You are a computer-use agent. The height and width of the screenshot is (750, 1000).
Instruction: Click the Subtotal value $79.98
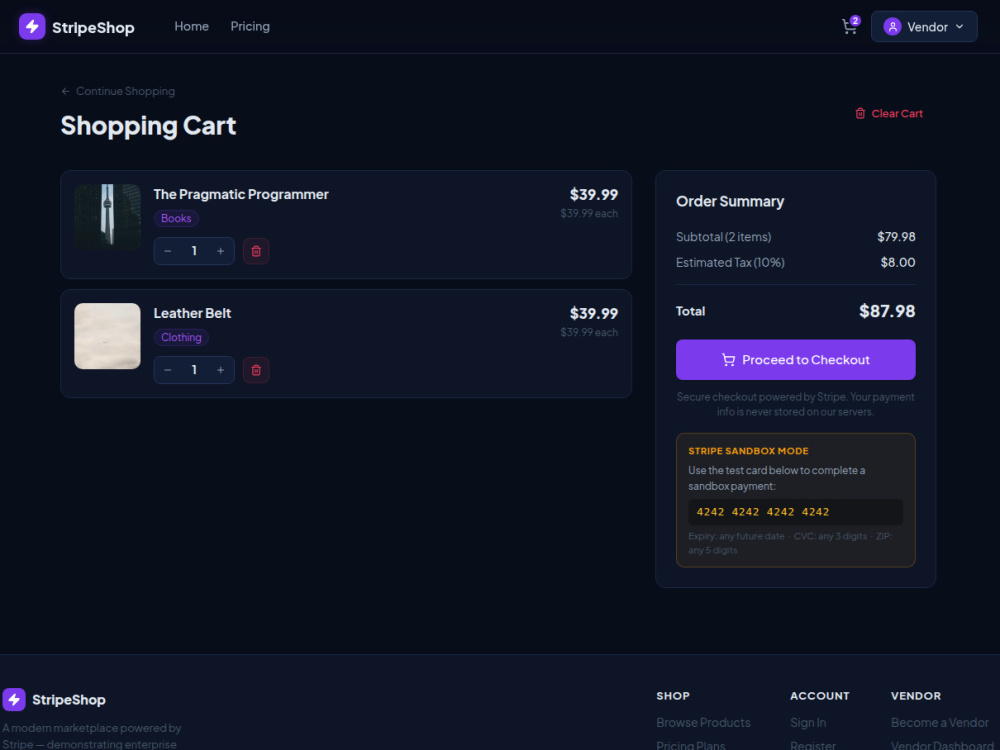click(x=896, y=237)
